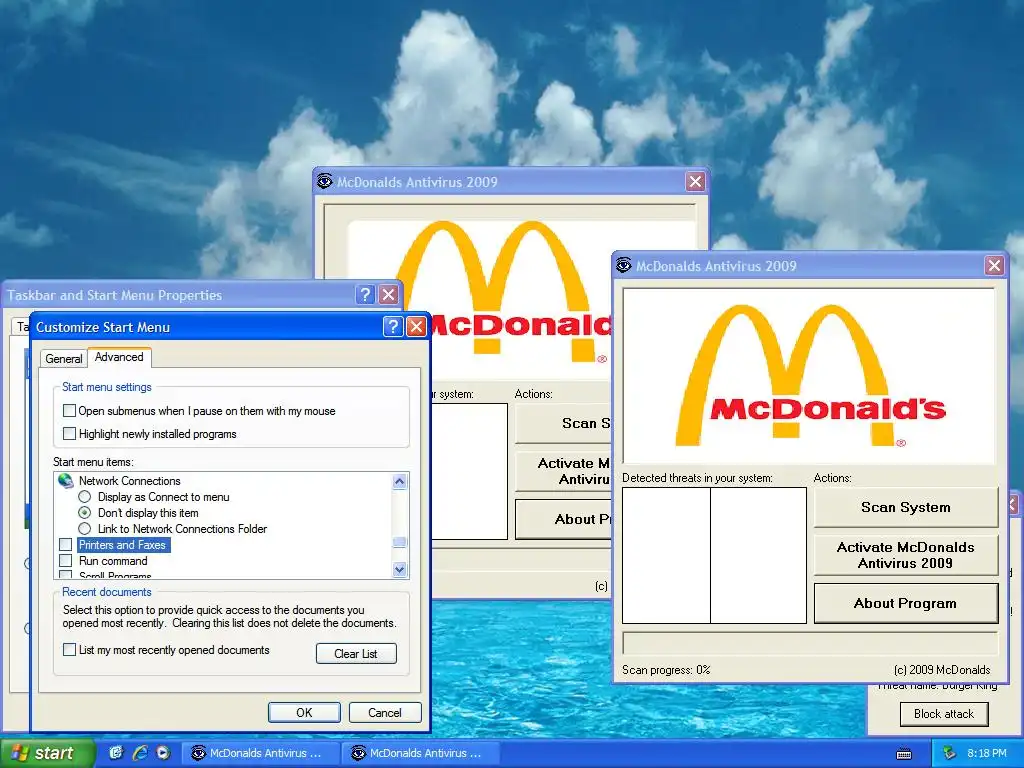This screenshot has width=1024, height=768.
Task: Click Scan progress: 0% text
Action: pos(665,670)
